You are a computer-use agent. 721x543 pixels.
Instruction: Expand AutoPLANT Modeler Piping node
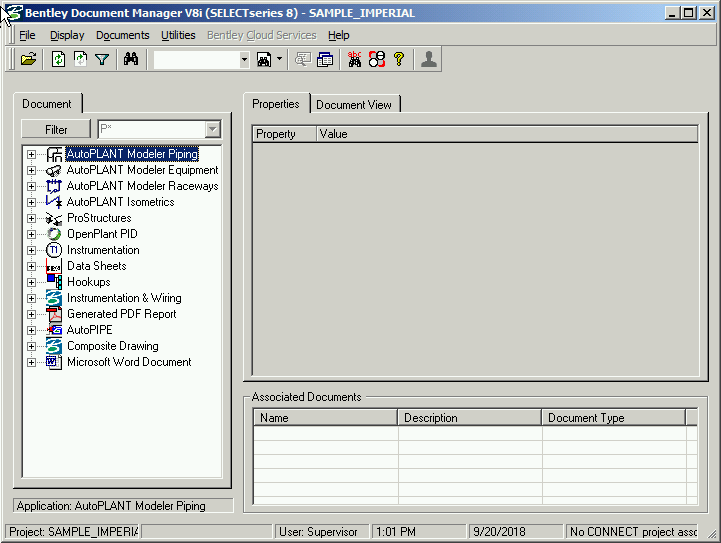pyautogui.click(x=31, y=154)
